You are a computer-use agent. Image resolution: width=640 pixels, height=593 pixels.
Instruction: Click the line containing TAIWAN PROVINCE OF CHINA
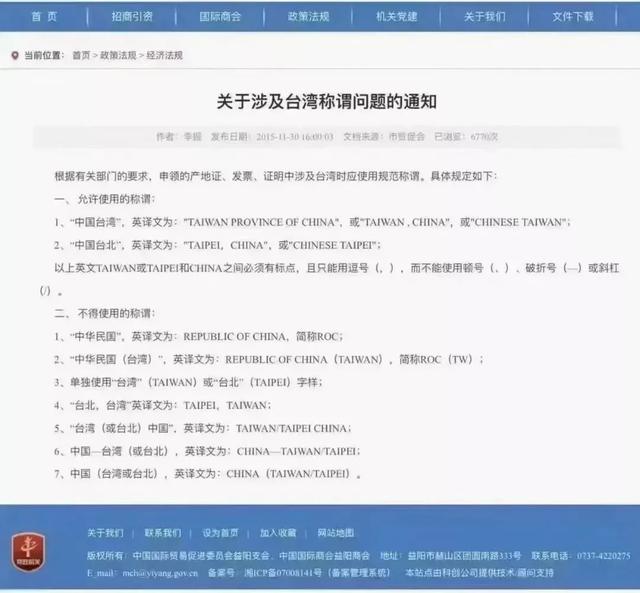(312, 222)
